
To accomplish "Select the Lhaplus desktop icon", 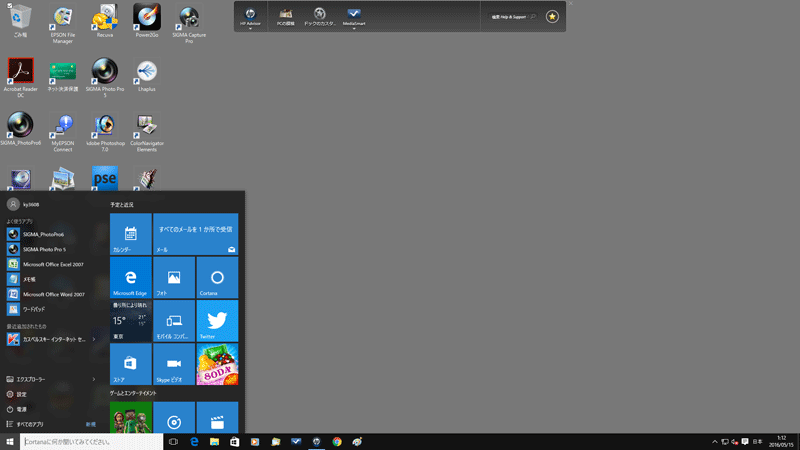I will tap(147, 75).
